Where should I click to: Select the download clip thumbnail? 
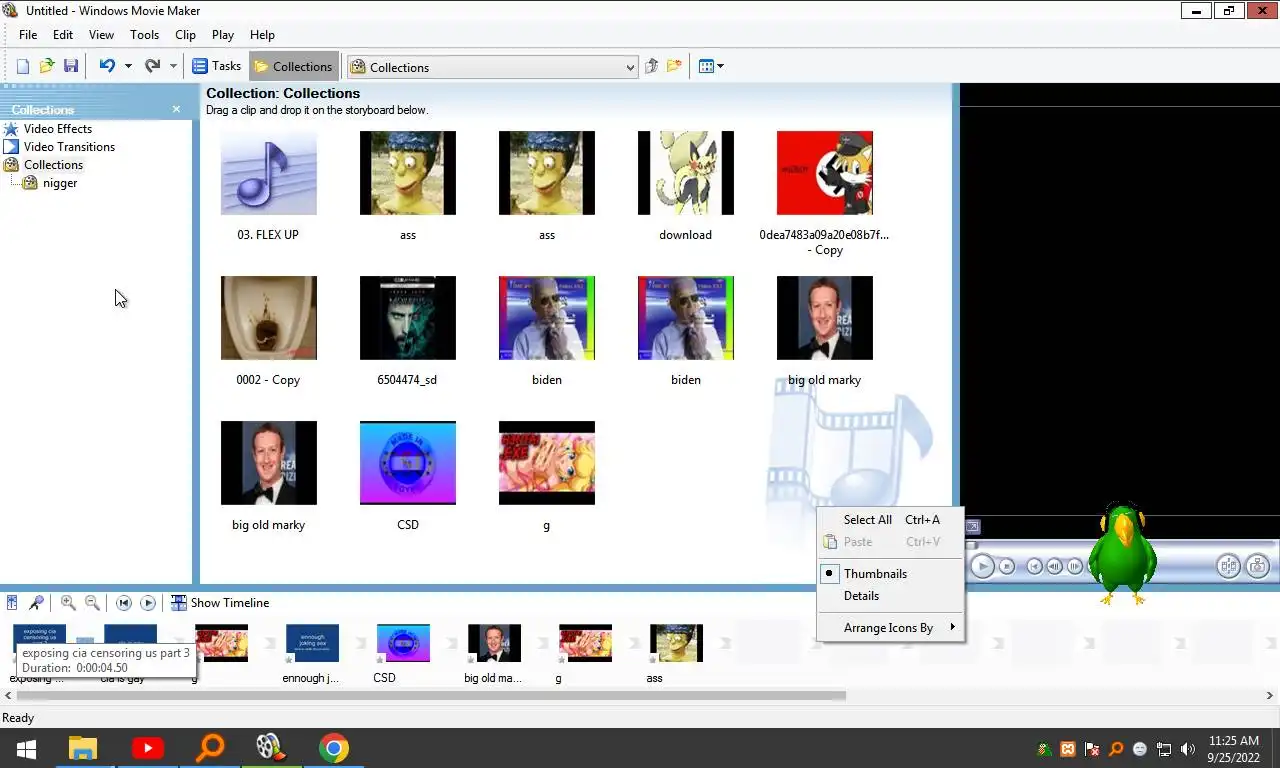click(x=685, y=172)
